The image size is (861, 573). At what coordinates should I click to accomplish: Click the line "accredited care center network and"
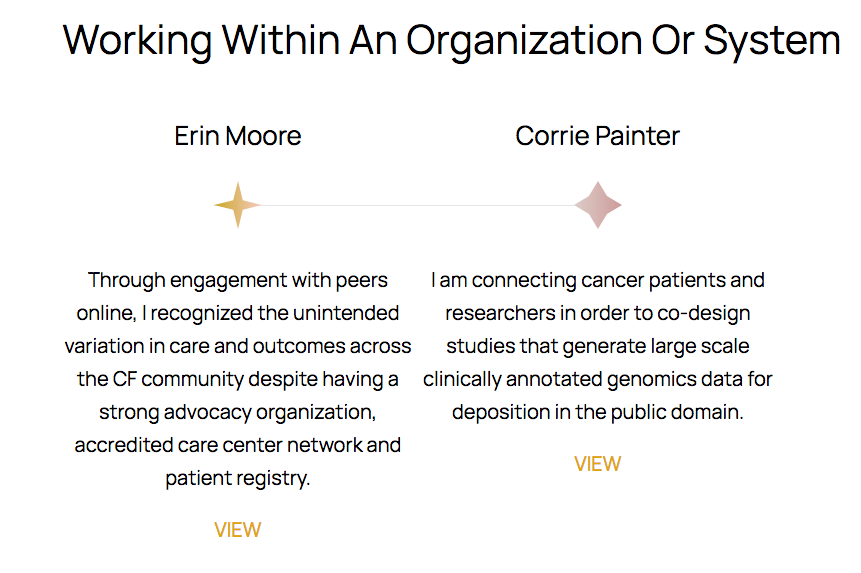pos(238,445)
